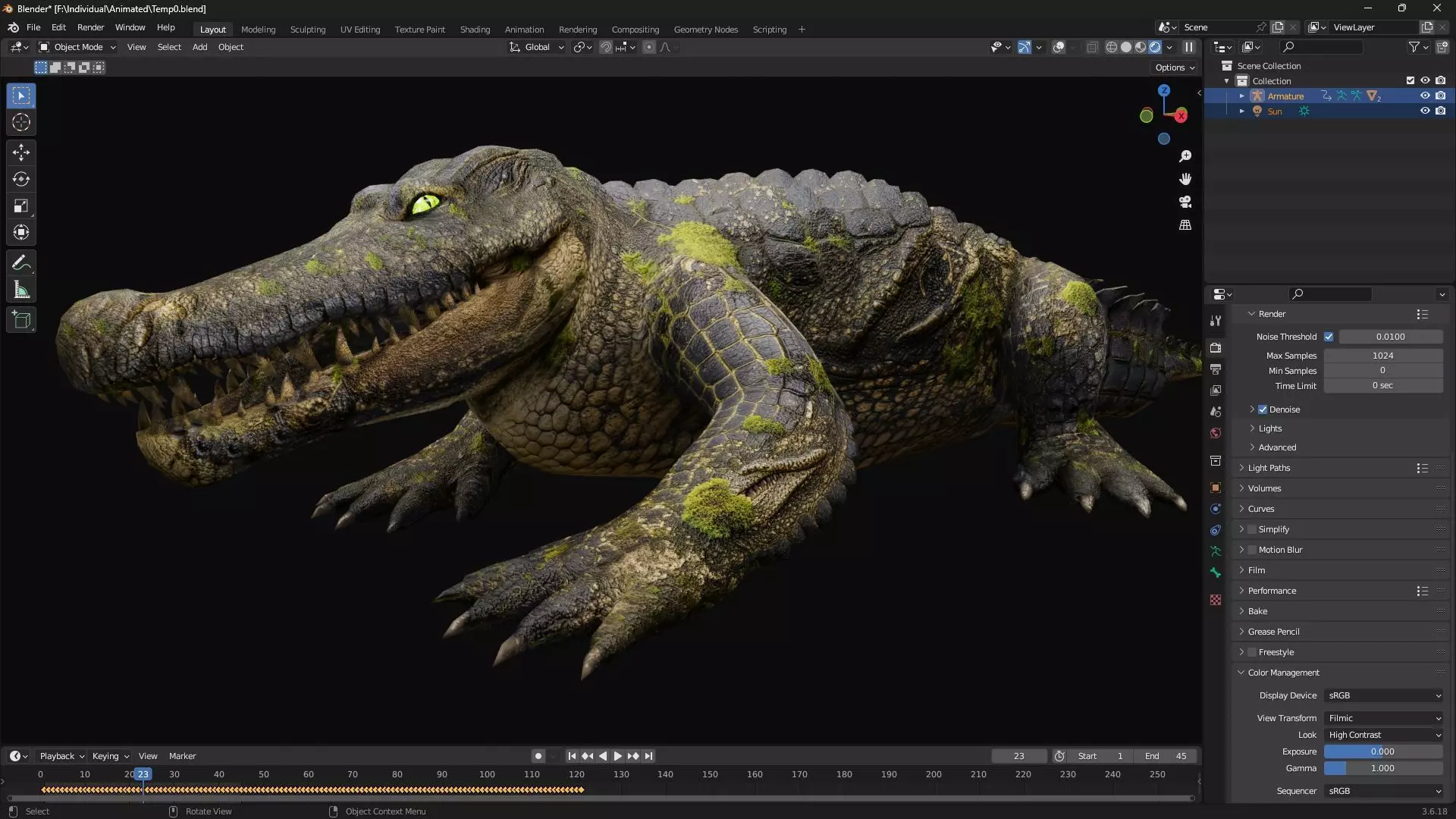
Task: Open the File menu
Action: click(33, 27)
